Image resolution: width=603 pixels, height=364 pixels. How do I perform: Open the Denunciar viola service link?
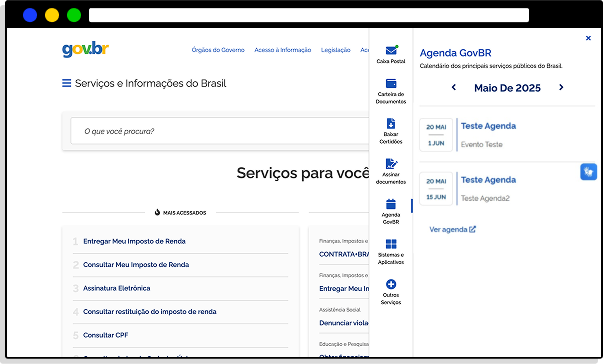[x=344, y=323]
